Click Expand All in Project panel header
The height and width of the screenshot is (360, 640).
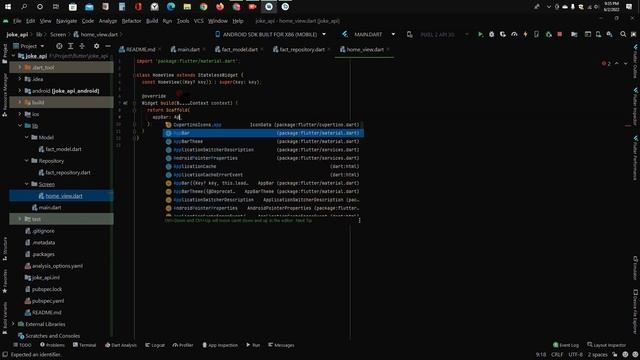[71, 46]
